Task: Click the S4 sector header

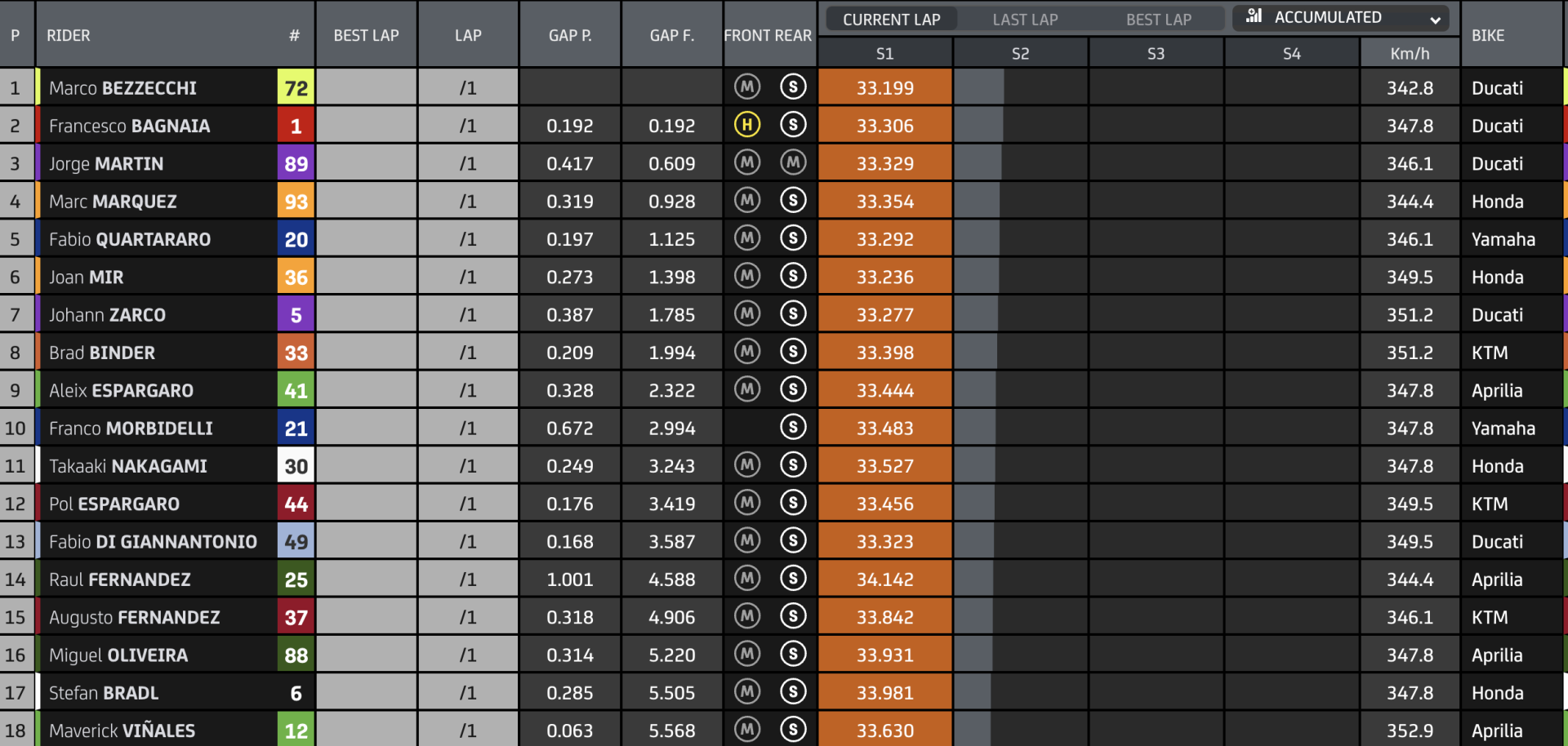Action: point(1291,54)
